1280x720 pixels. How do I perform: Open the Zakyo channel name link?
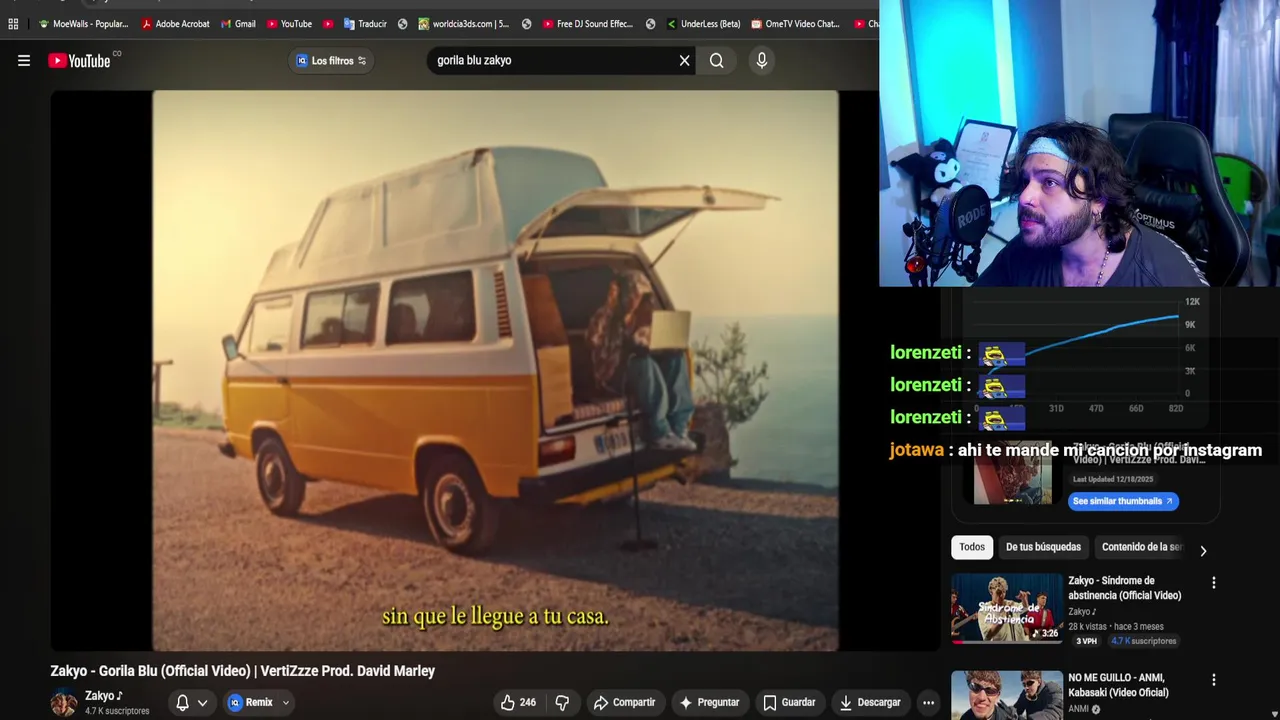pos(104,696)
